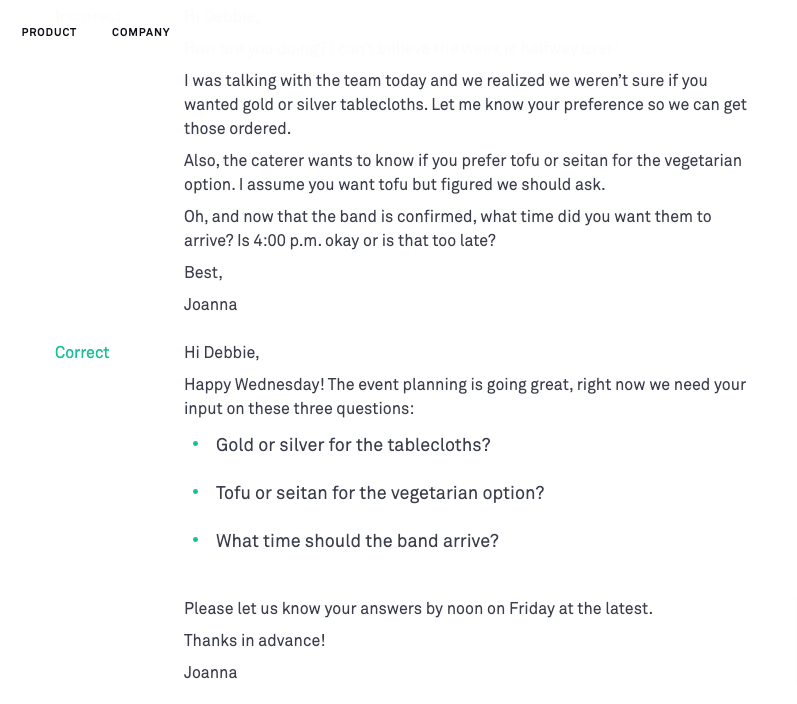Click the green bullet beside Tofu or seitan

click(x=196, y=492)
